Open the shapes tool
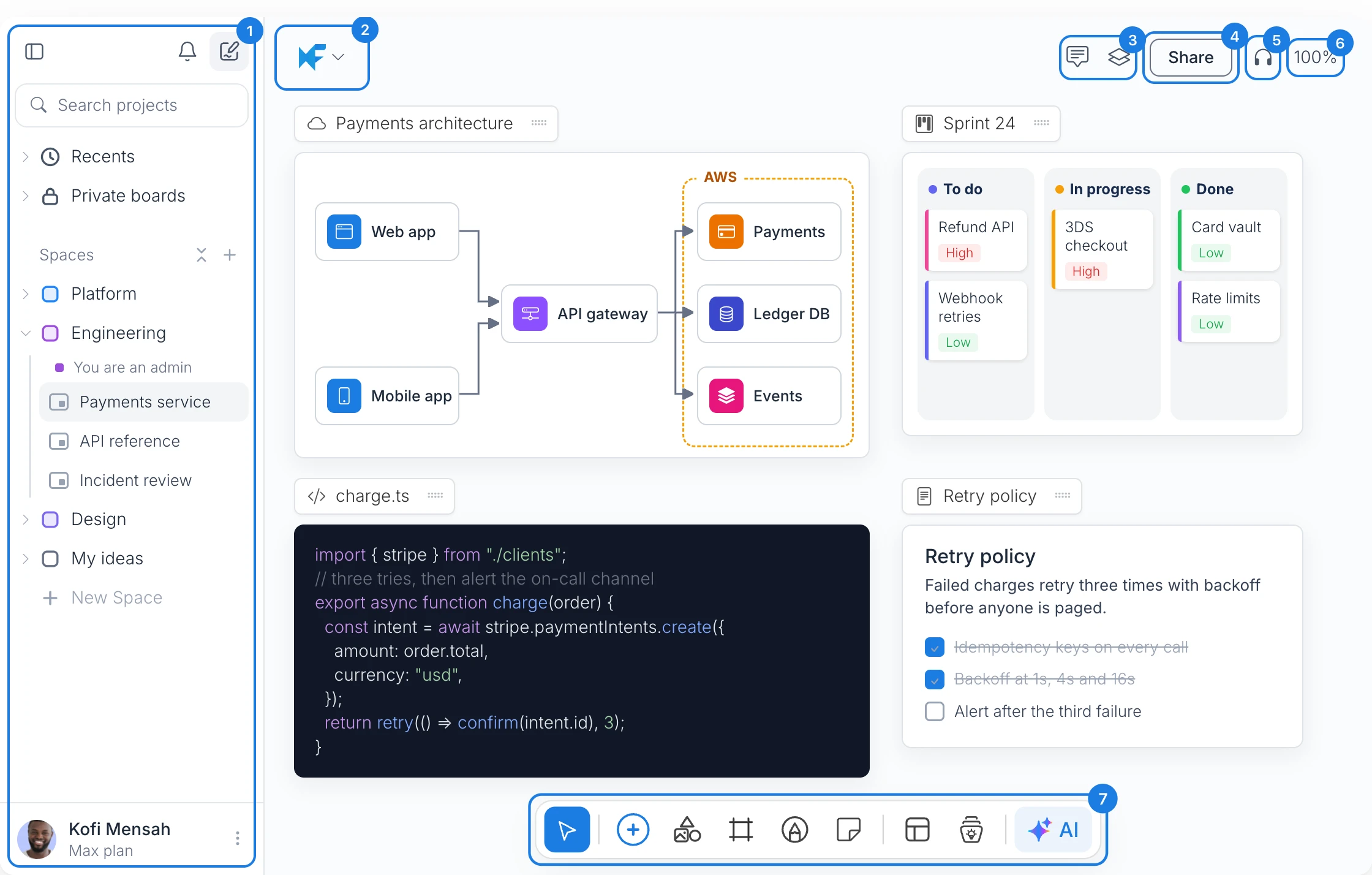Image resolution: width=1372 pixels, height=875 pixels. [687, 830]
